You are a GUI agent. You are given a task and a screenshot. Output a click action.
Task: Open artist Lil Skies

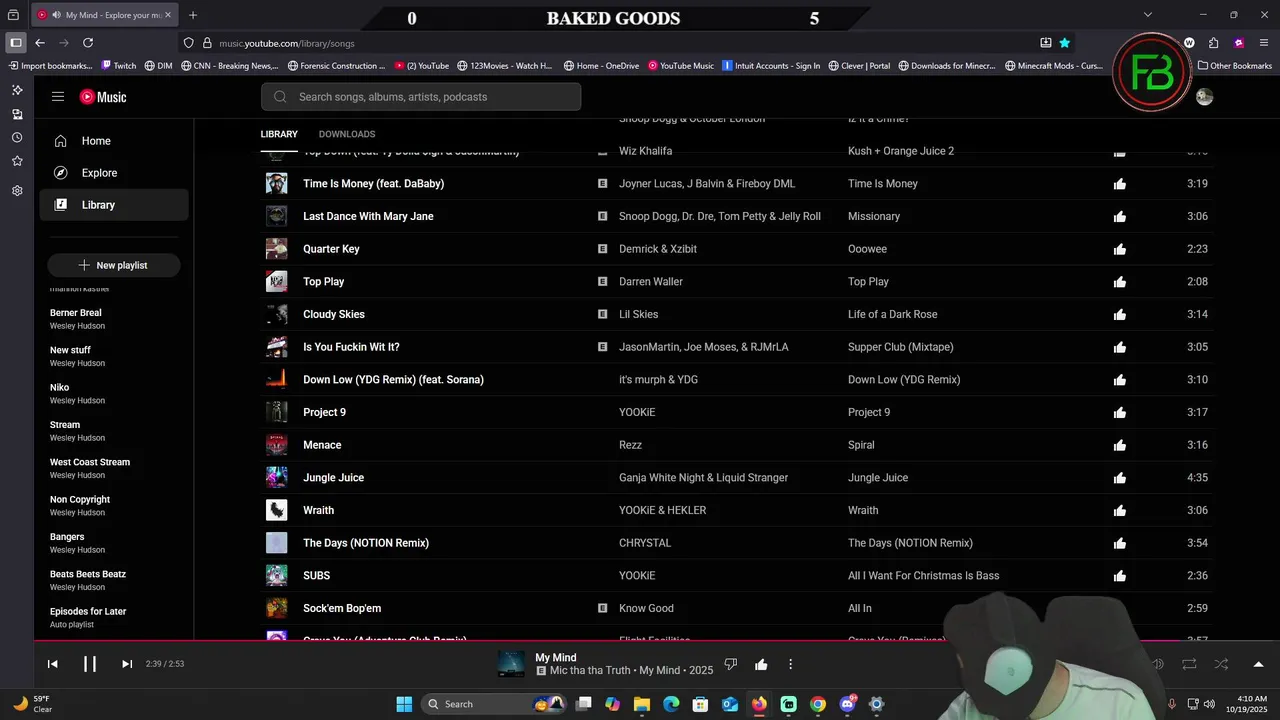click(x=638, y=314)
